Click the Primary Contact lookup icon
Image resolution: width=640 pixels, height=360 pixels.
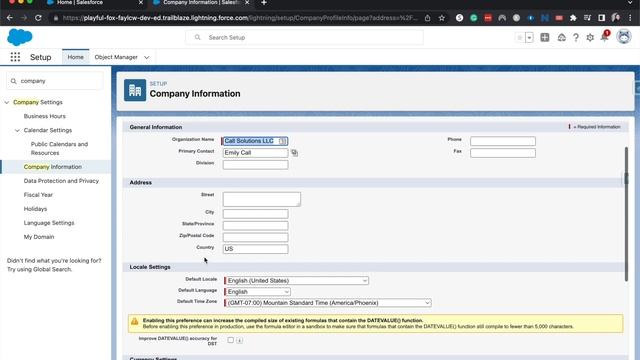(x=294, y=153)
